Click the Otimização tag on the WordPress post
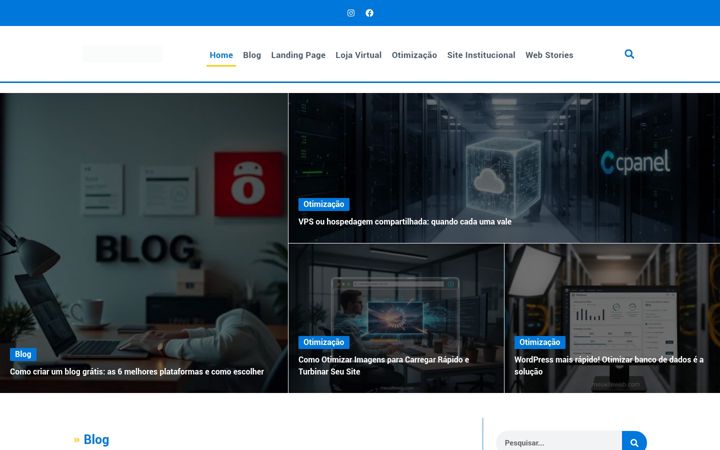Image resolution: width=720 pixels, height=450 pixels. pos(540,342)
